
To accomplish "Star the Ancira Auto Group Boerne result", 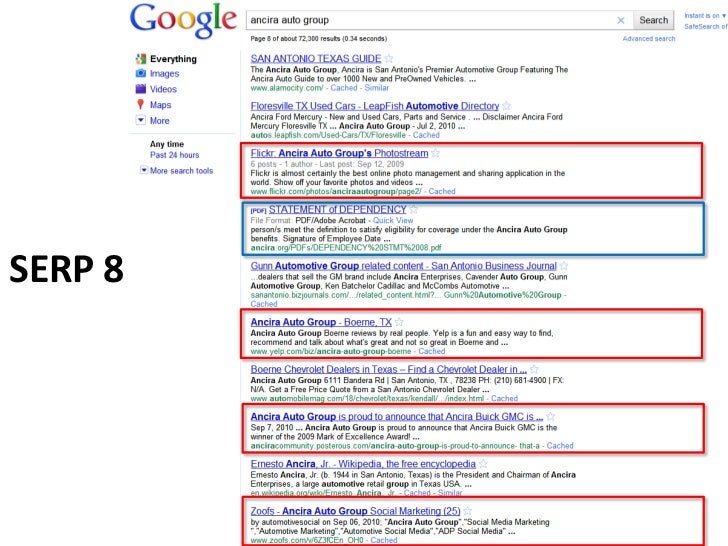I will (x=399, y=322).
